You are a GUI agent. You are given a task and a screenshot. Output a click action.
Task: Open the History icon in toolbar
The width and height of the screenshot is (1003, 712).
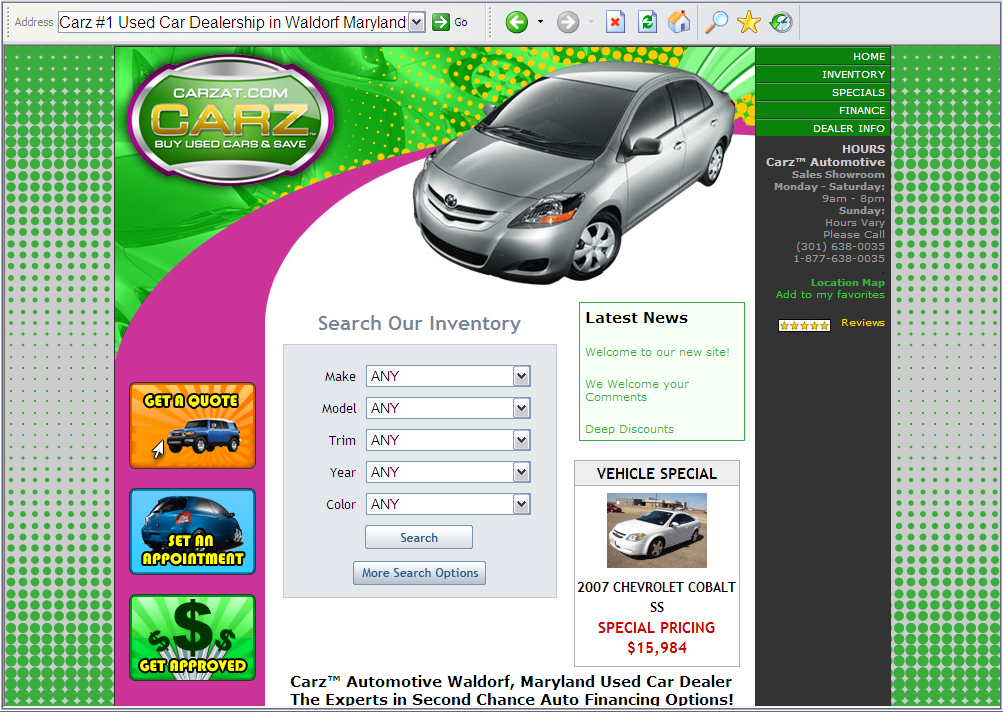click(x=781, y=22)
